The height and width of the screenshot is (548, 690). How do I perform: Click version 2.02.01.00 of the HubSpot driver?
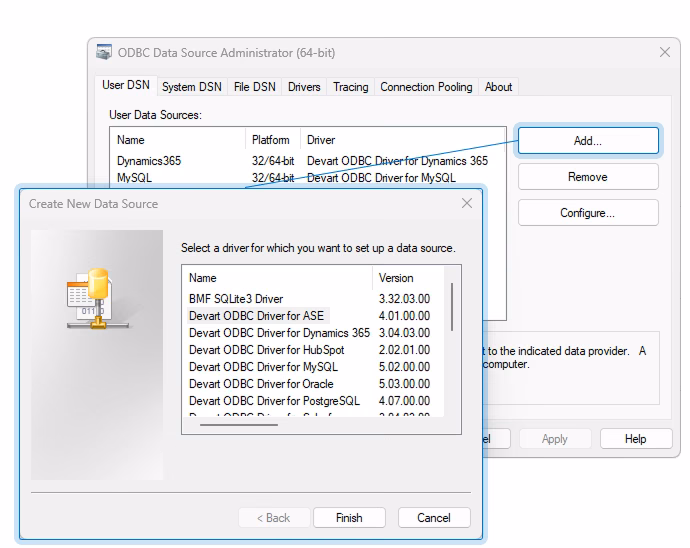(404, 350)
